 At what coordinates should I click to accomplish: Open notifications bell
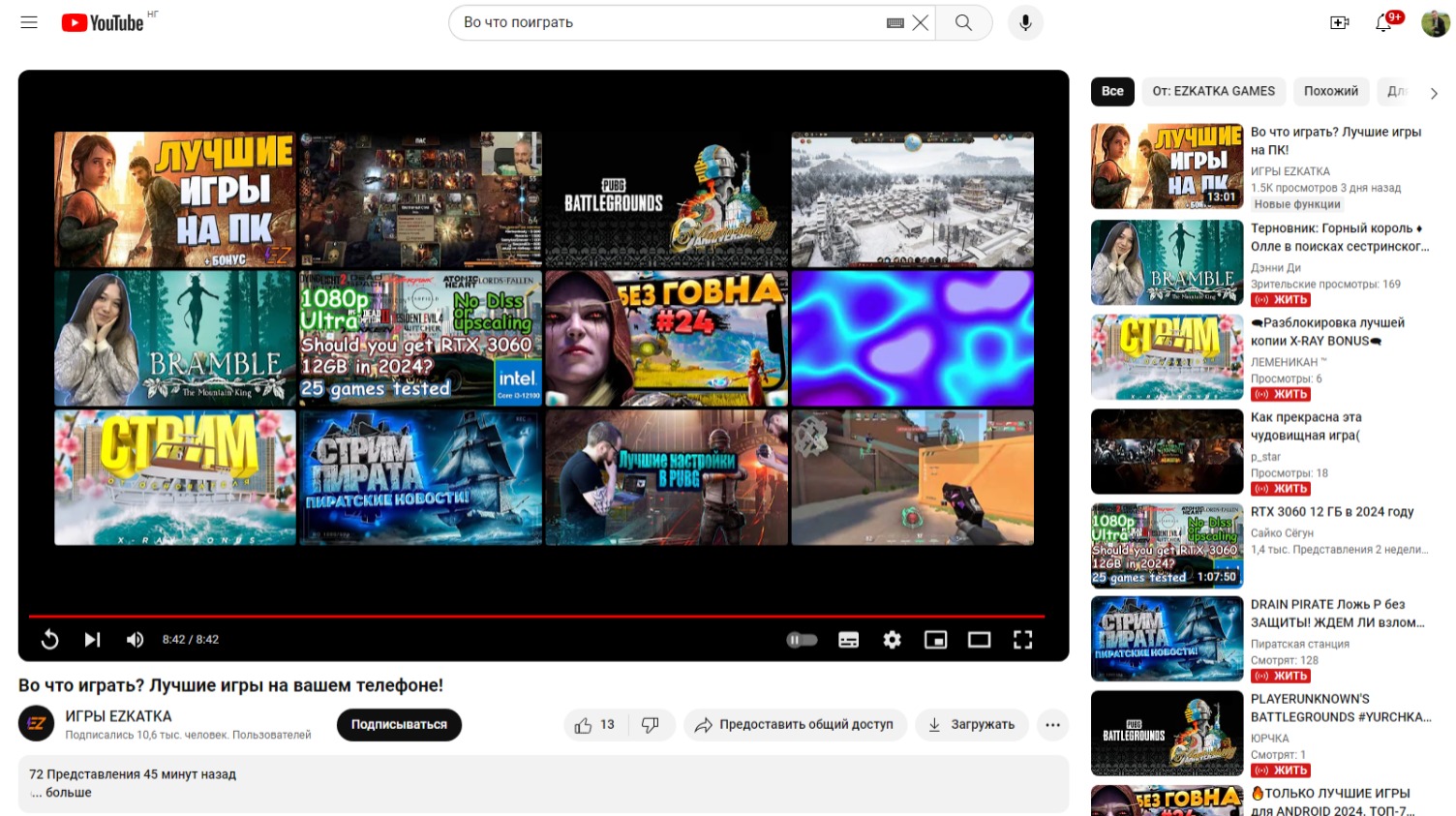pyautogui.click(x=1384, y=22)
